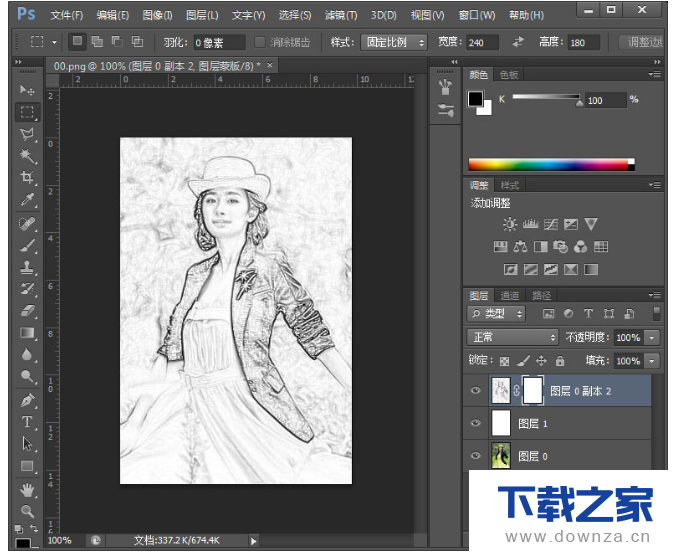Open the Adjustments panel flyout menu
Viewport: 679px width, 555px height.
[x=655, y=185]
